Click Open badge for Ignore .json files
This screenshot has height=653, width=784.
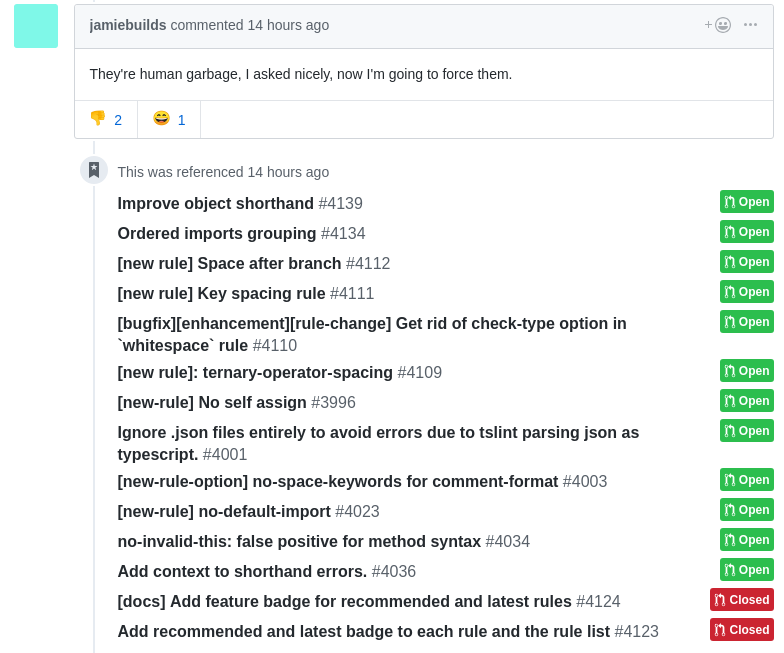coord(746,430)
